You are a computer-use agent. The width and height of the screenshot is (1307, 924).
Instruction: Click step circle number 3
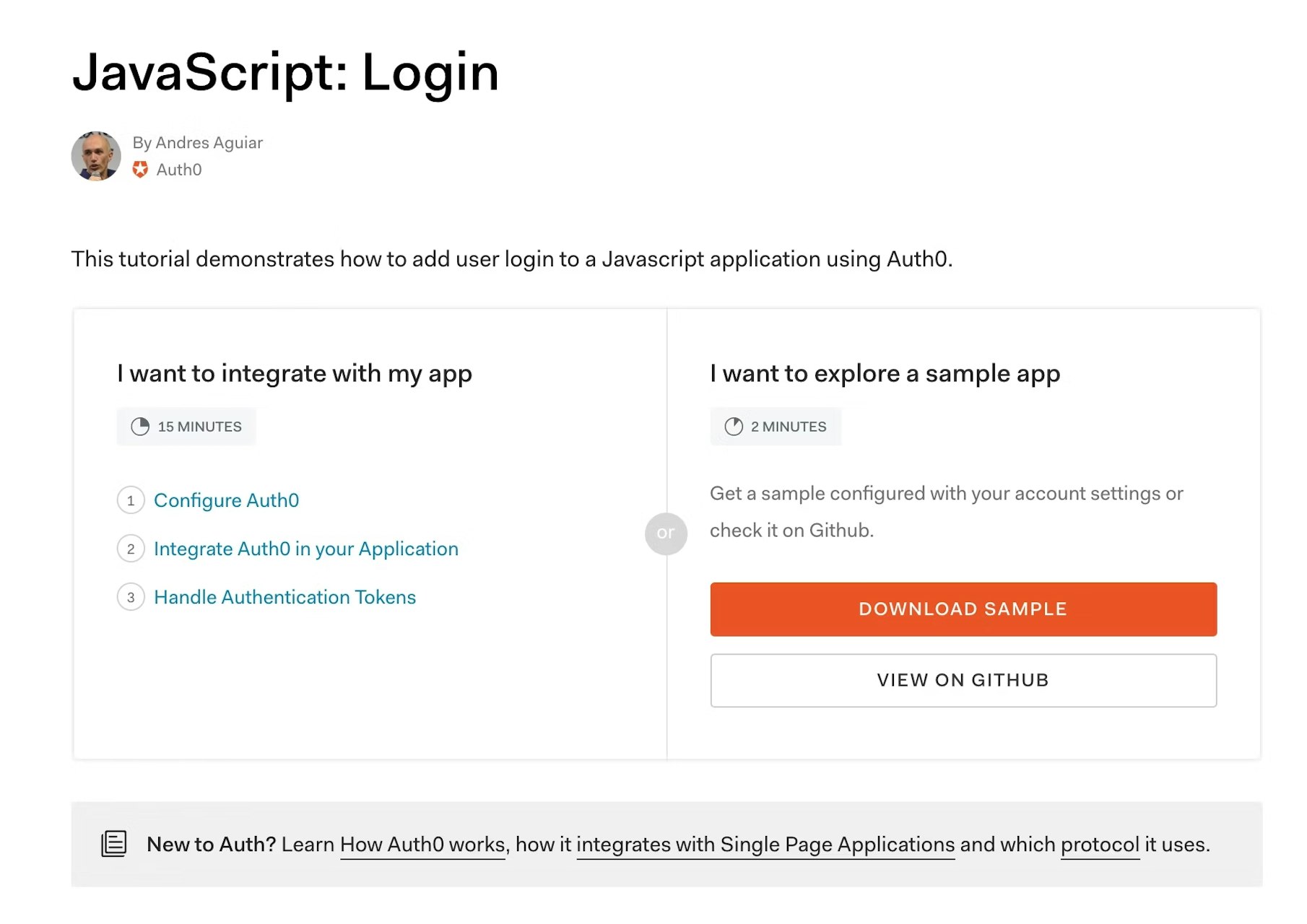point(131,598)
